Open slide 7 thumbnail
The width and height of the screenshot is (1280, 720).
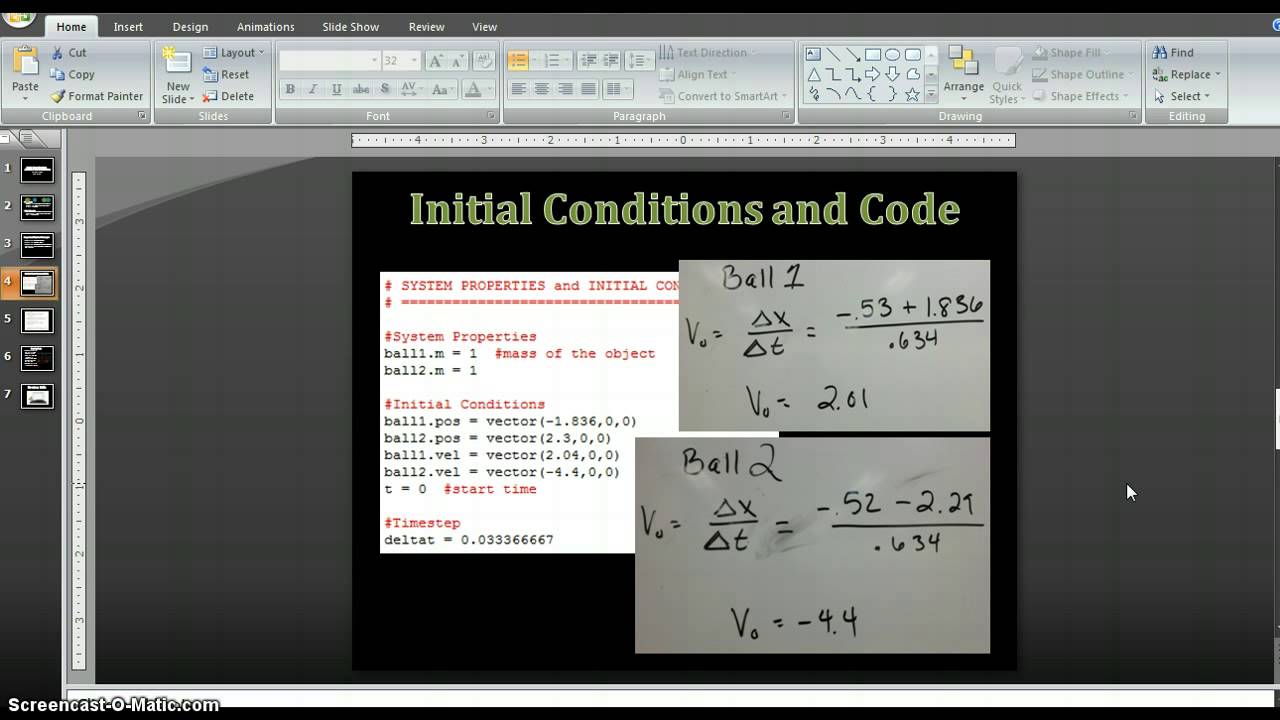coord(37,396)
